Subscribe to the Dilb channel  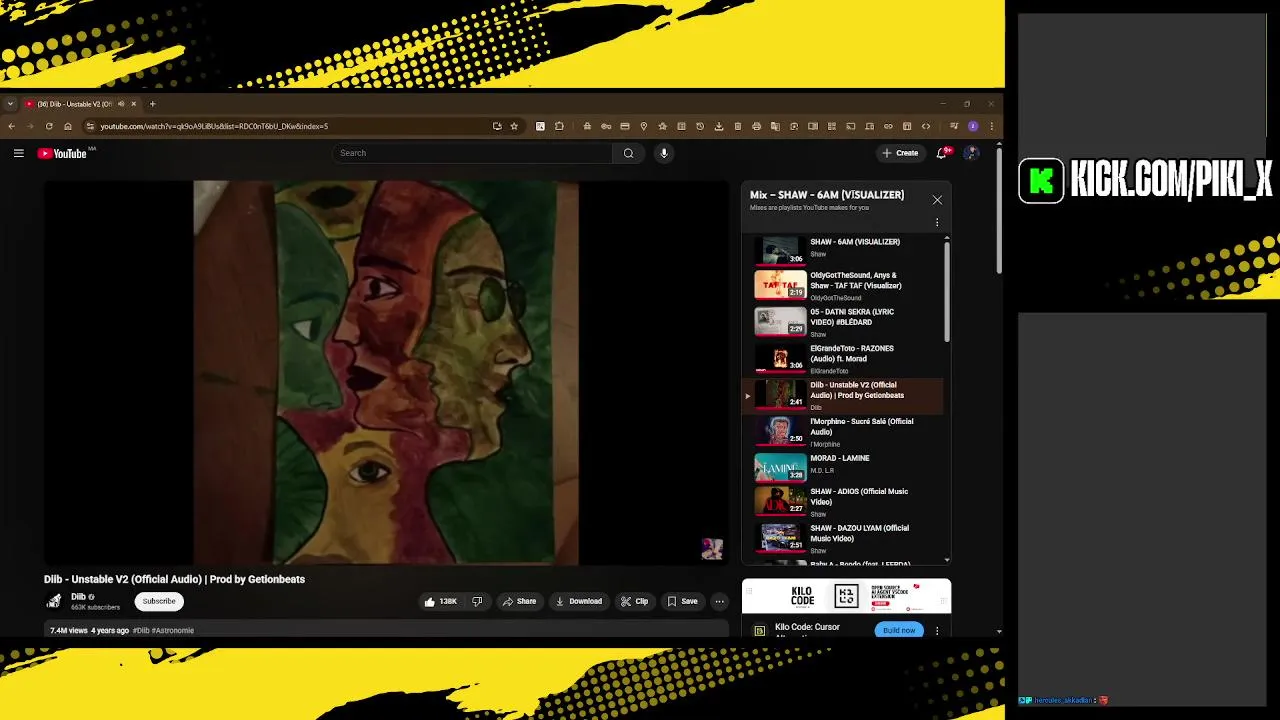(x=158, y=601)
